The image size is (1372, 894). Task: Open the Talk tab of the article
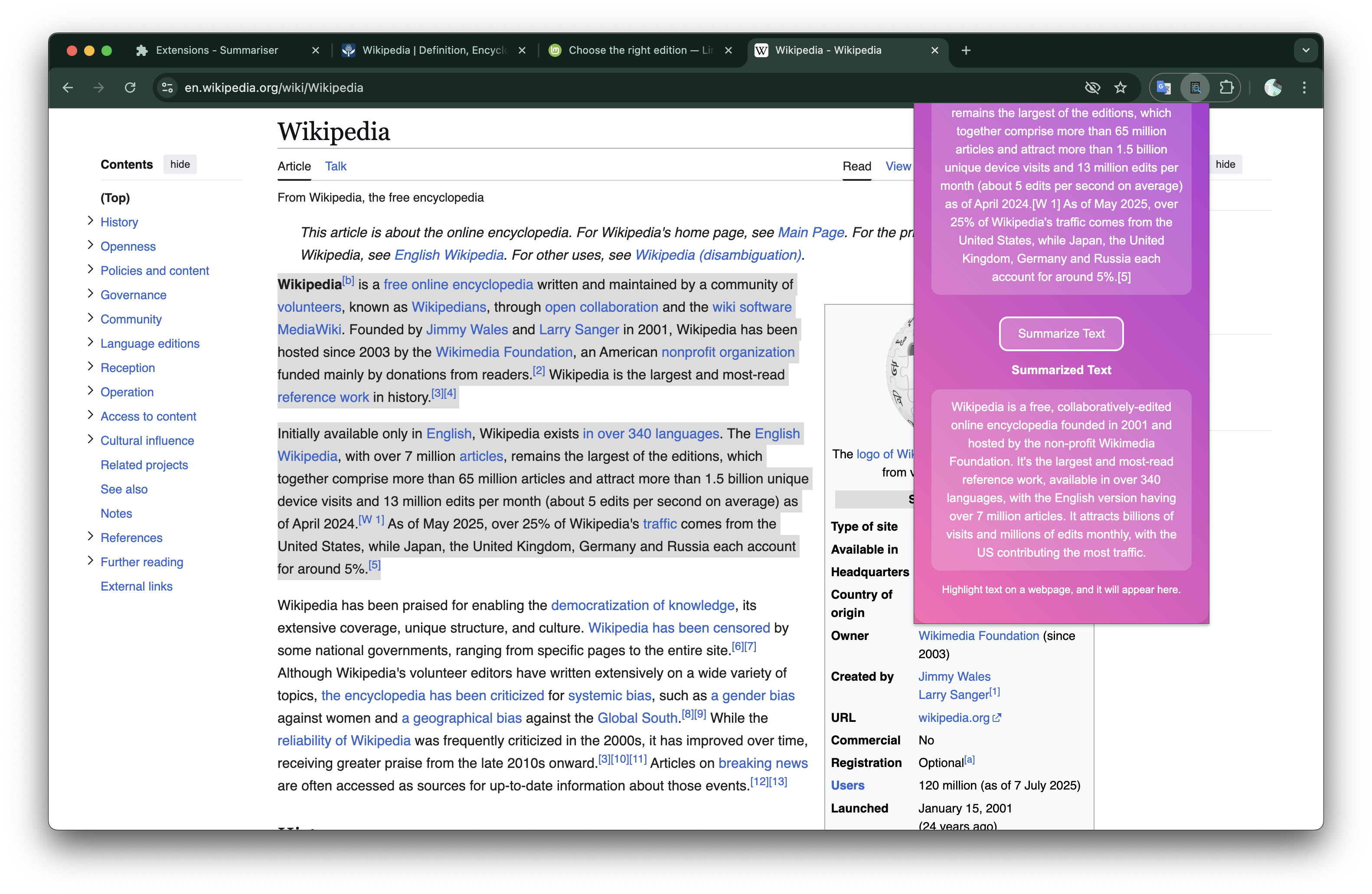(336, 166)
